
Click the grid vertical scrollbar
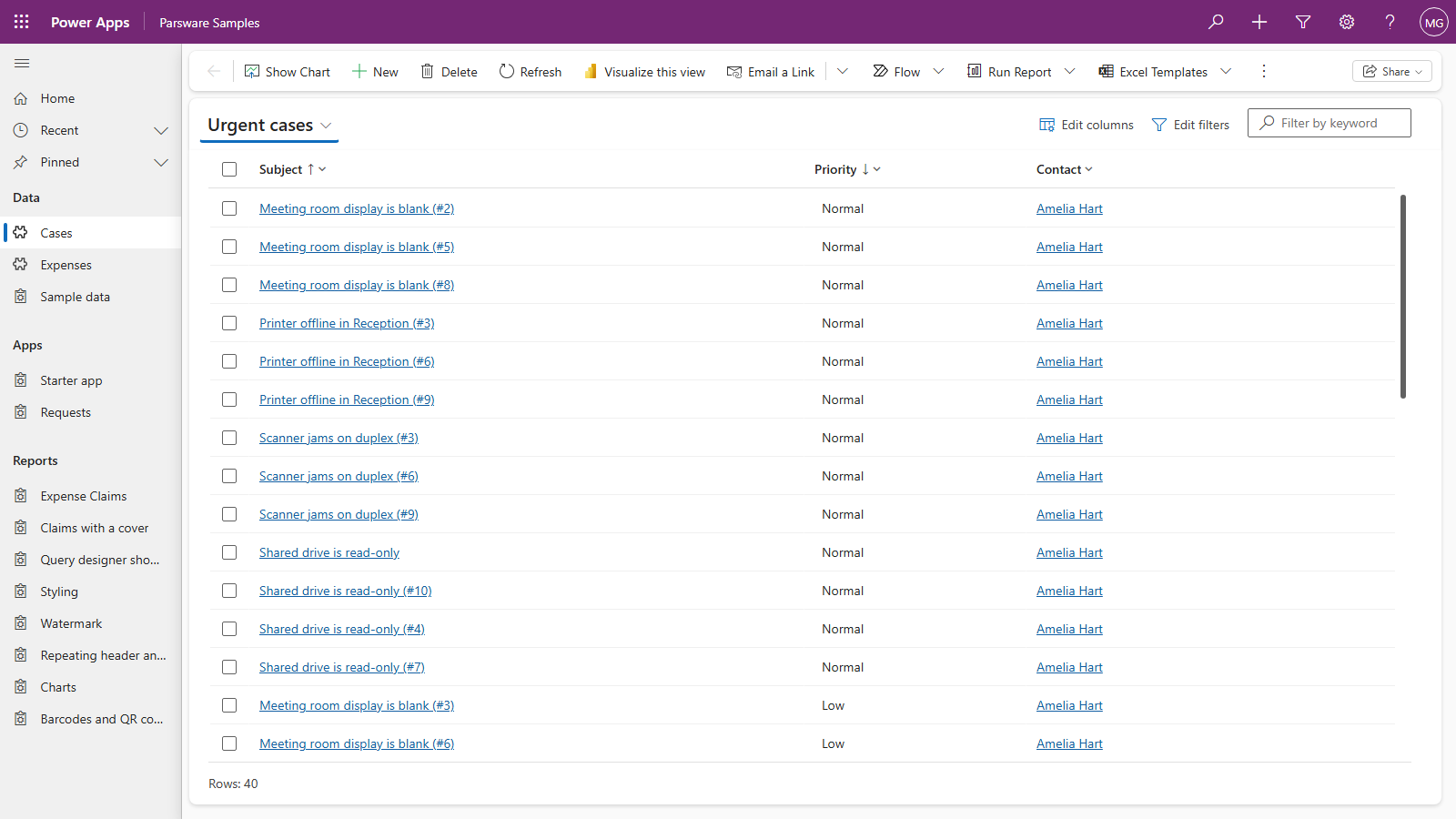pos(1402,297)
